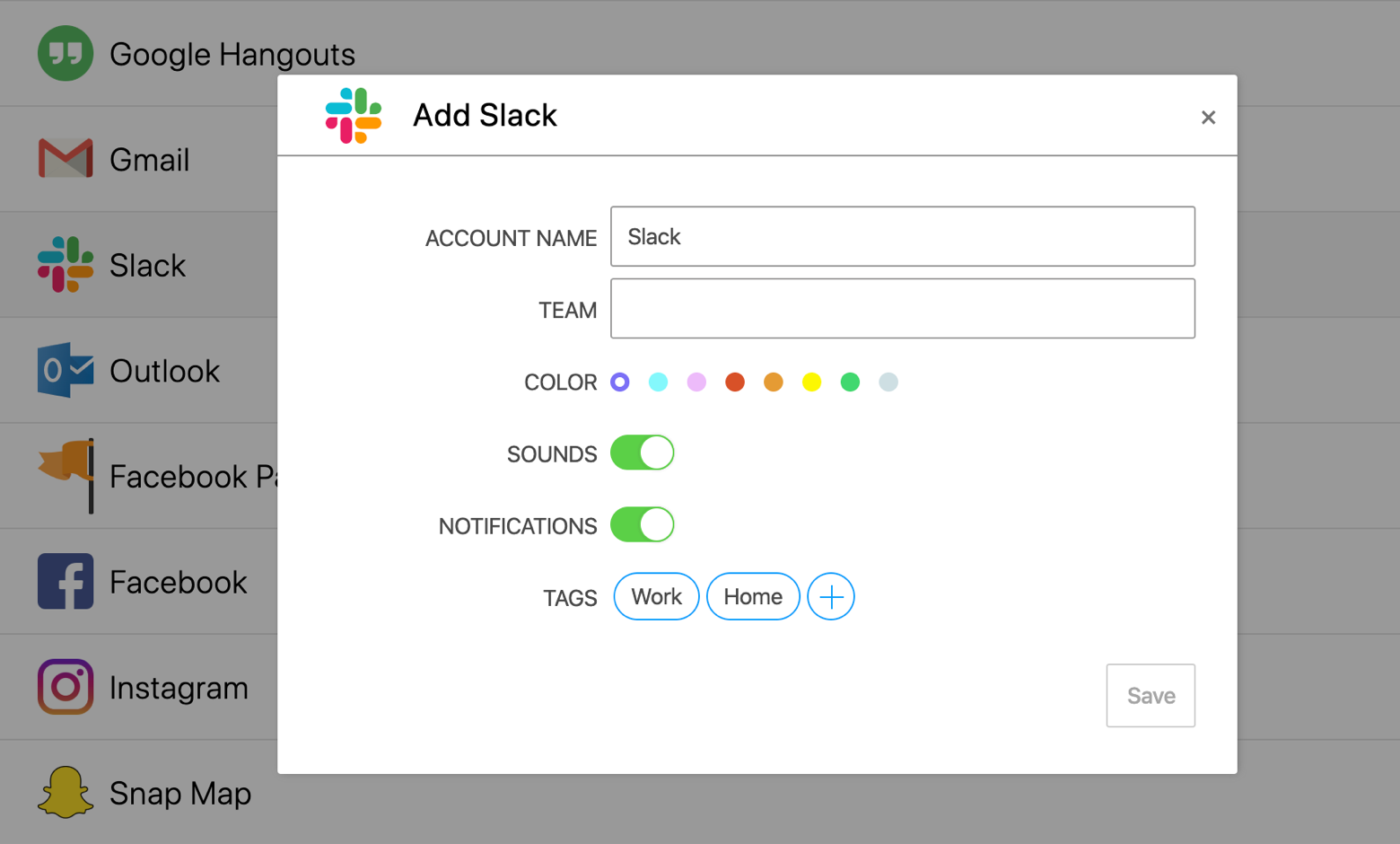Choose the red color swatch
1400x844 pixels.
735,382
